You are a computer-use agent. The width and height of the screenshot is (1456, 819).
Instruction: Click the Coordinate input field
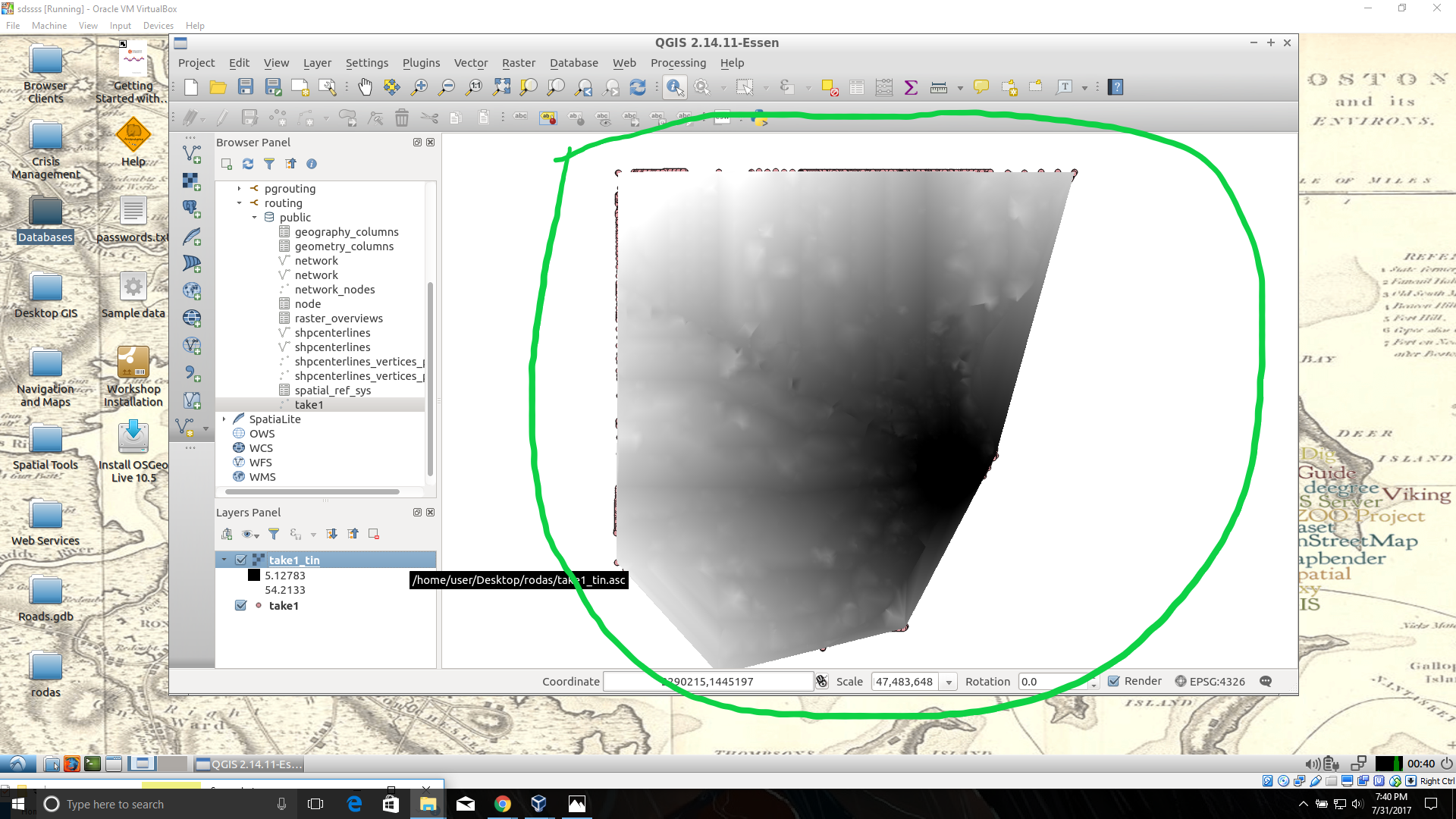pyautogui.click(x=708, y=681)
